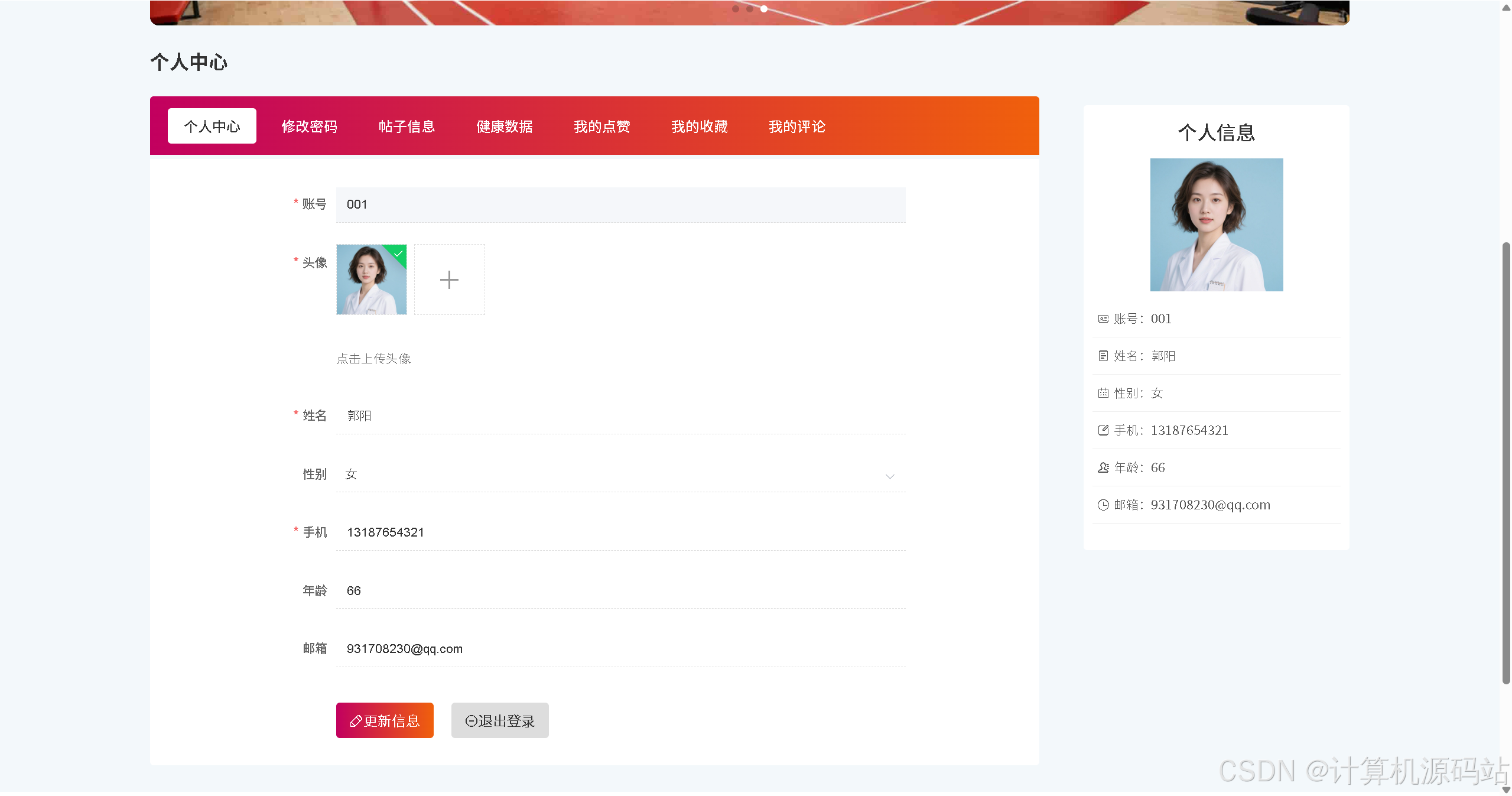1512x796 pixels.
Task: Click the 姓名 input field containing 郭阳
Action: tap(620, 415)
